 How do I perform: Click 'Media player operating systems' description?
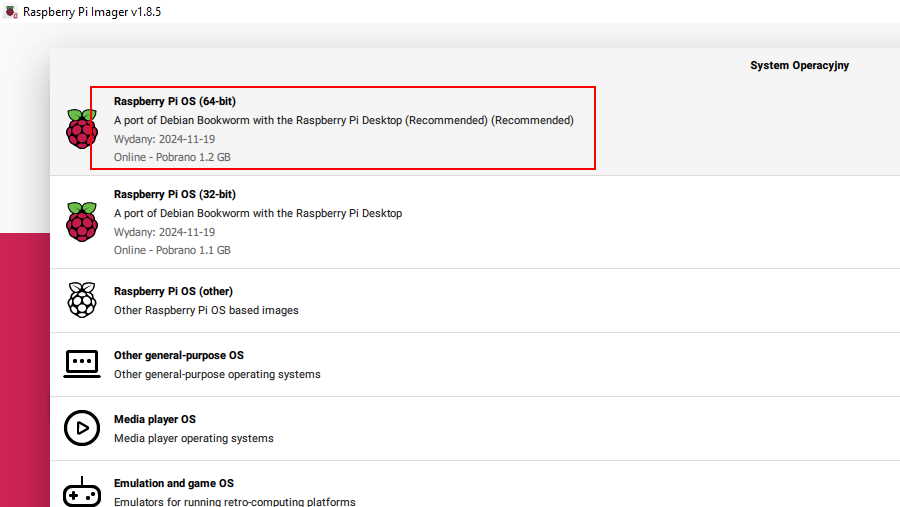coord(193,438)
